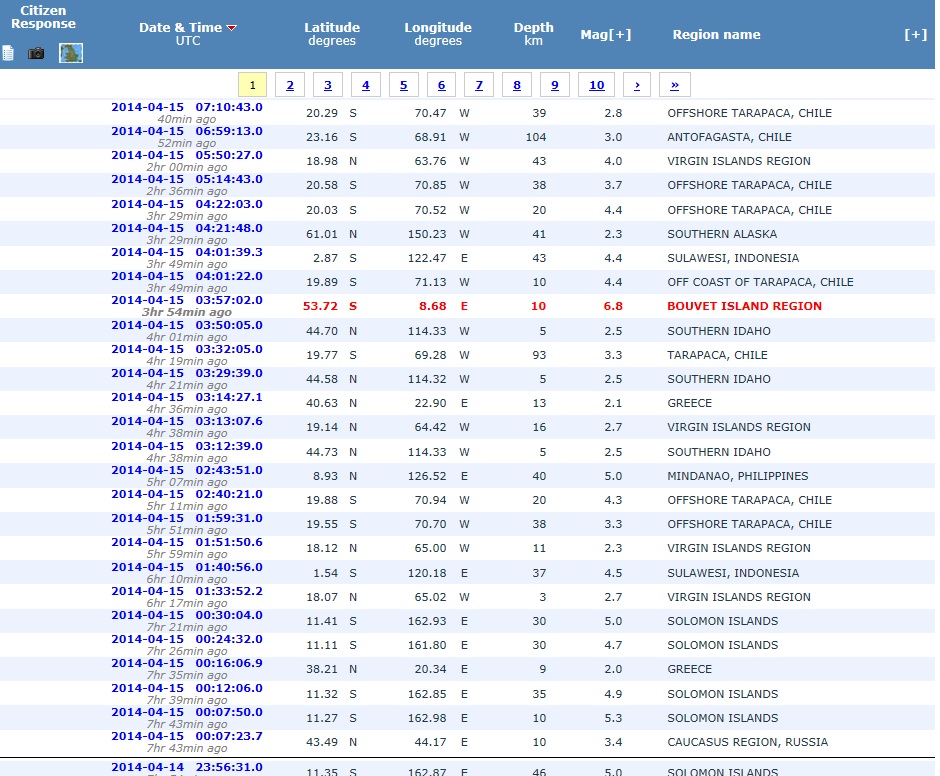
Task: Click OFF COAST OF TARAPACA, CHILE text
Action: [x=761, y=282]
